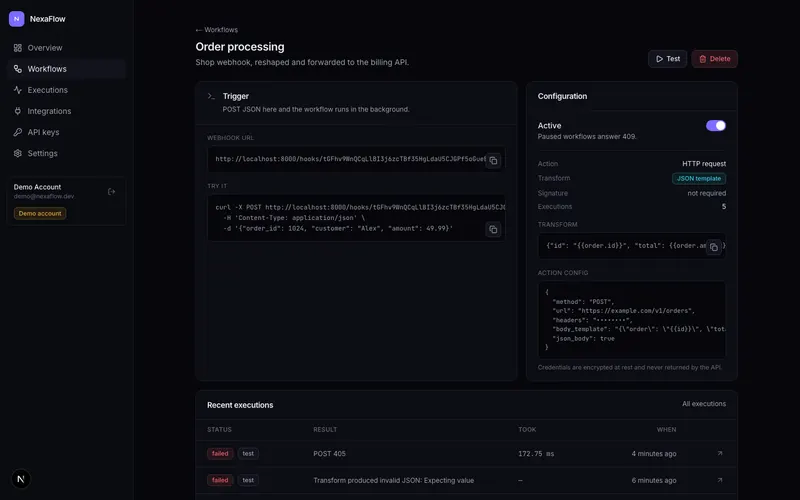View All executions
Image resolution: width=800 pixels, height=500 pixels.
click(x=704, y=404)
